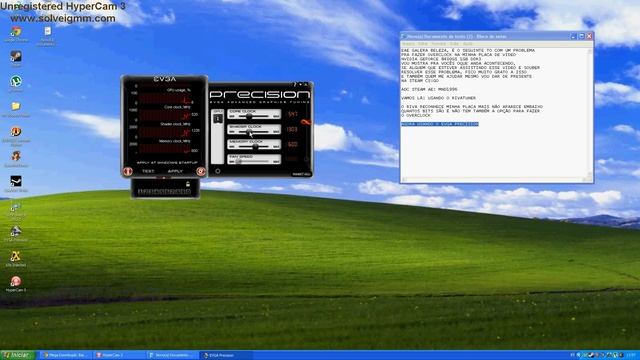The image size is (640, 360).
Task: Adjust the Shader Clock slider knob
Action: [x=248, y=131]
